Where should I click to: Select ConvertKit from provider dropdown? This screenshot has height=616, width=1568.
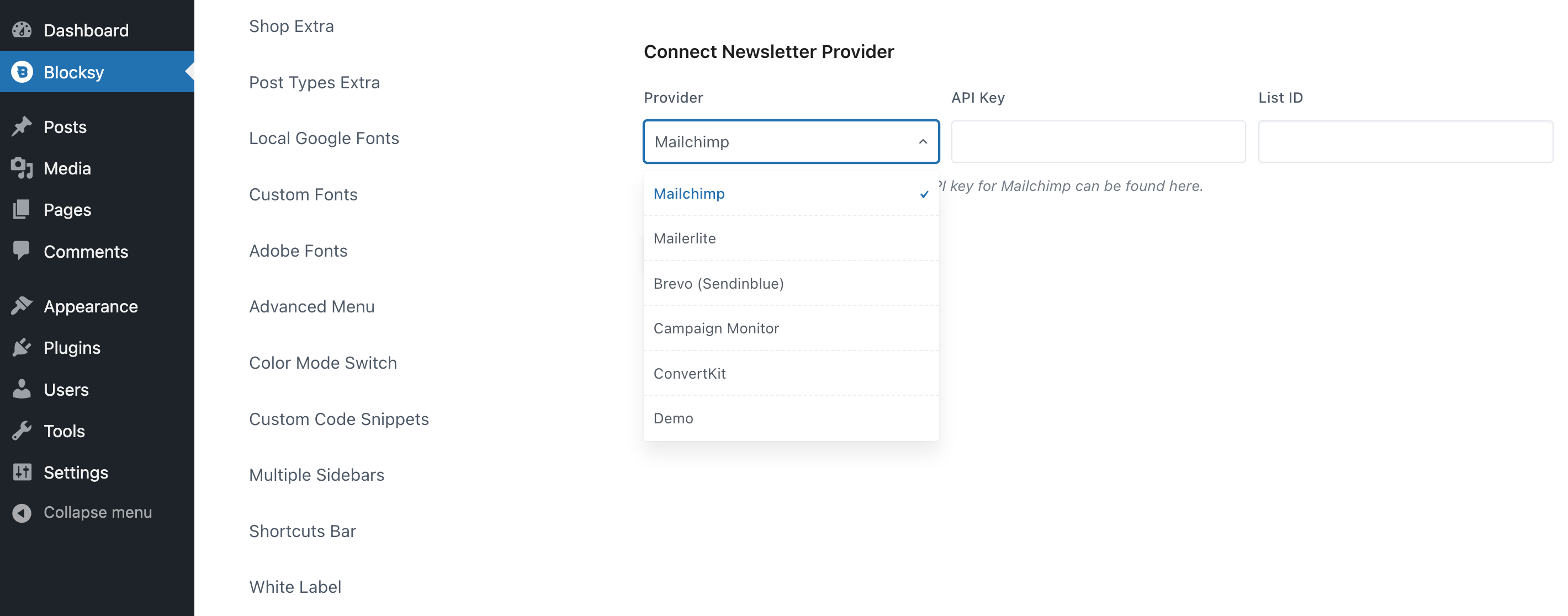[688, 373]
